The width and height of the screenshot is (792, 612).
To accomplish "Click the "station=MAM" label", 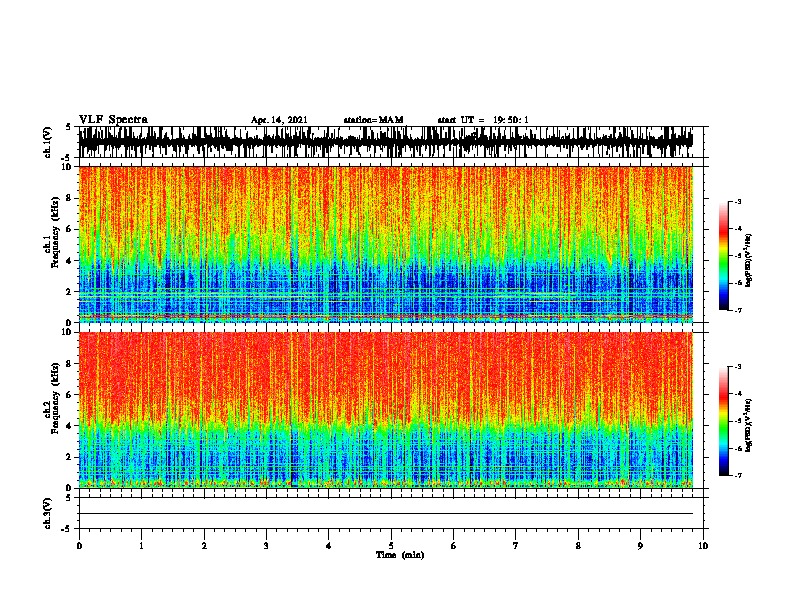I will click(373, 120).
